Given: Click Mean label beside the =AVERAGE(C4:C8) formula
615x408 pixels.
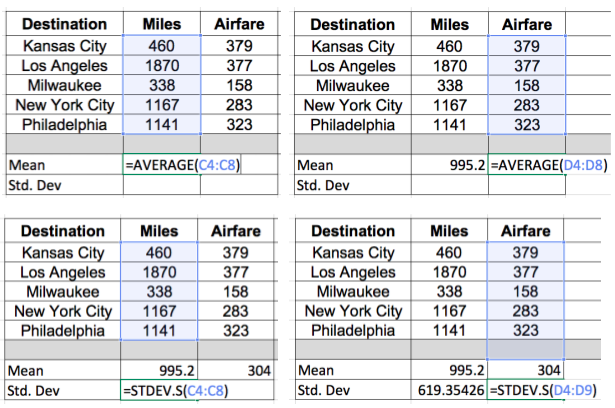Looking at the screenshot, I should [x=26, y=165].
